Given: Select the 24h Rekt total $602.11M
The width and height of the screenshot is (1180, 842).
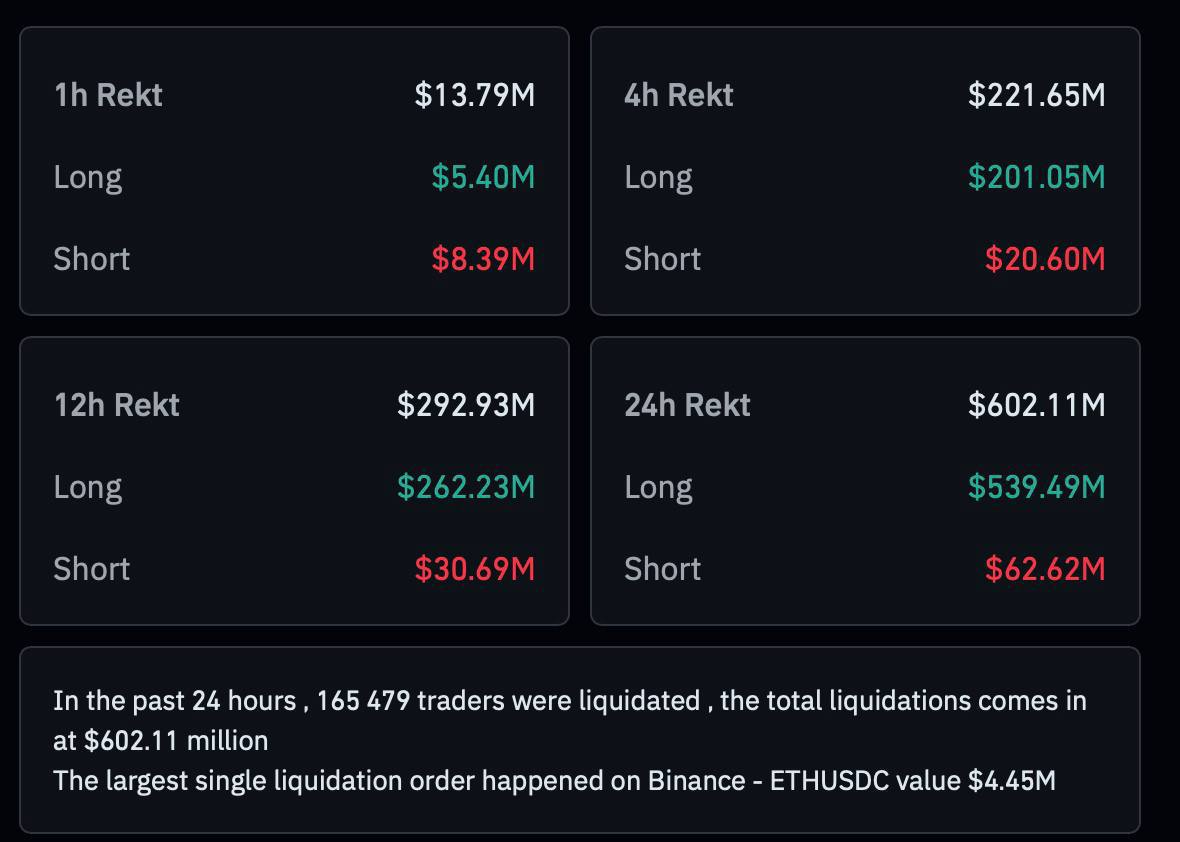Looking at the screenshot, I should coord(1037,405).
